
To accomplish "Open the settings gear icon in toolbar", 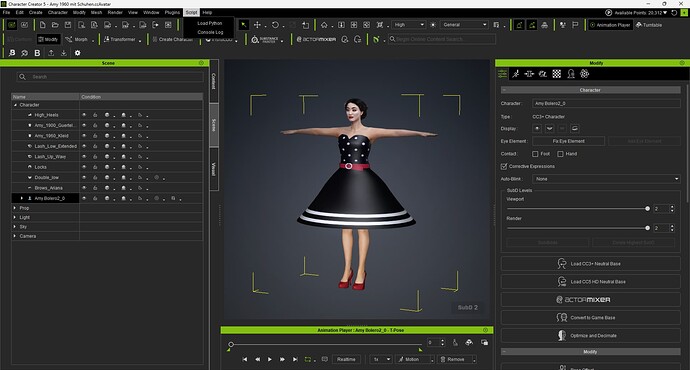I will coord(77,53).
